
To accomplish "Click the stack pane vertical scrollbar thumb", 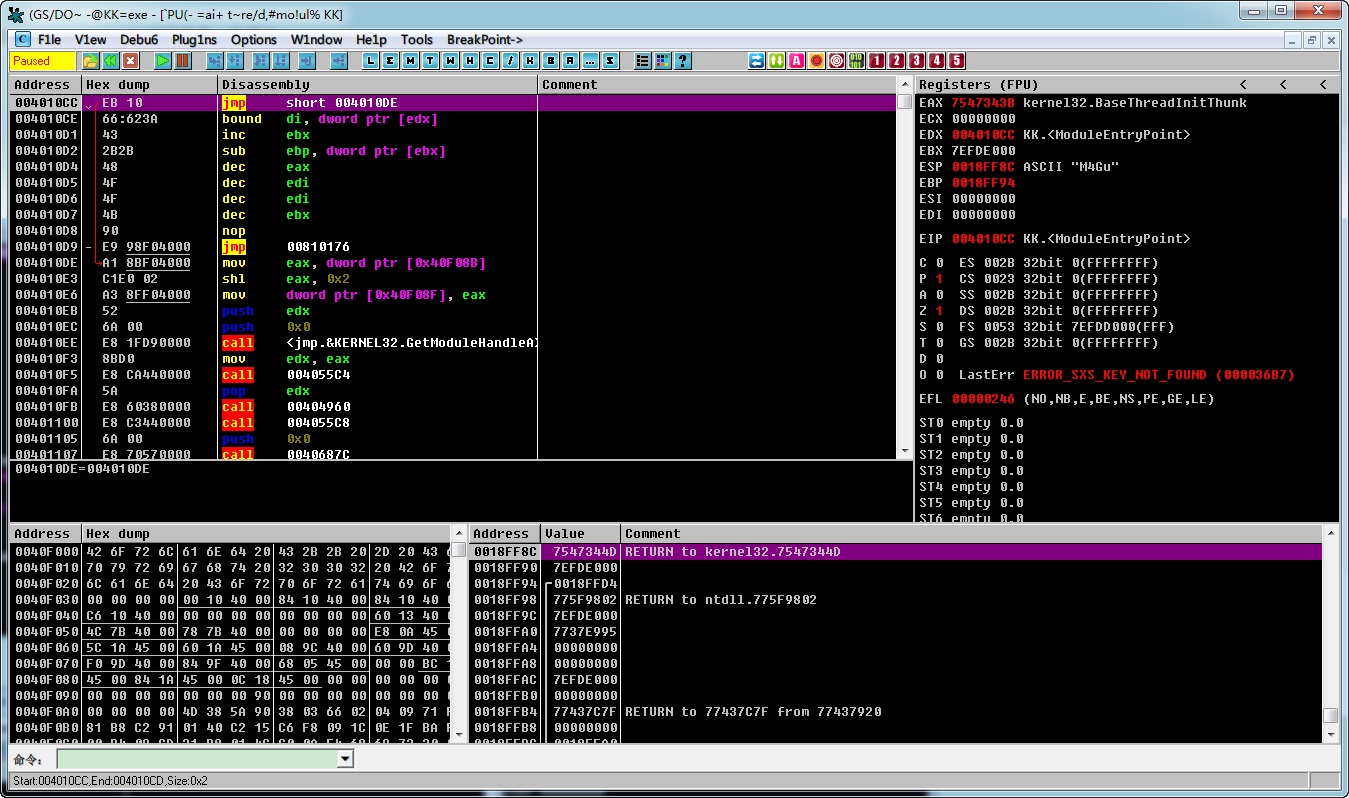I will pos(1330,716).
